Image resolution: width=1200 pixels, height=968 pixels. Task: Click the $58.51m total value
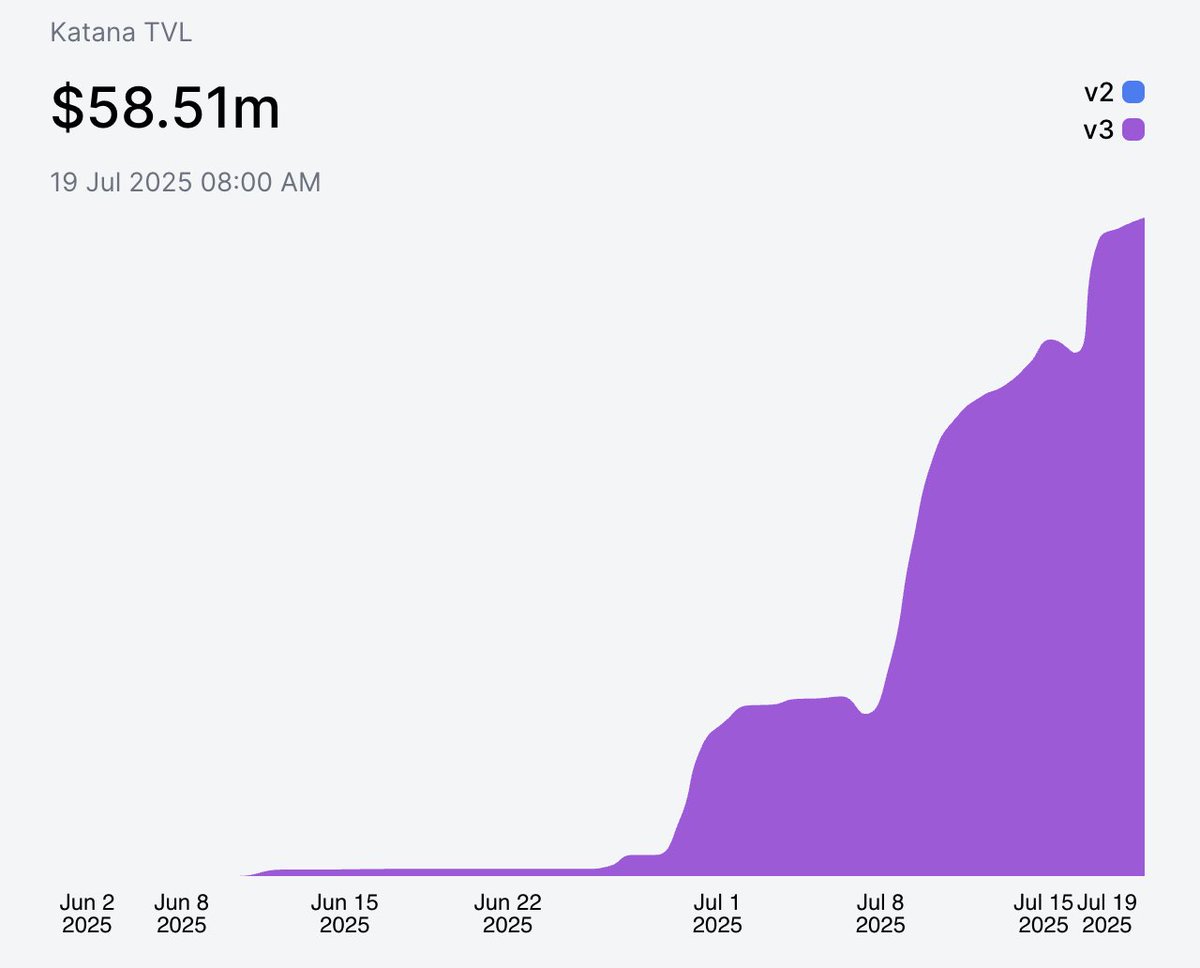pyautogui.click(x=166, y=108)
